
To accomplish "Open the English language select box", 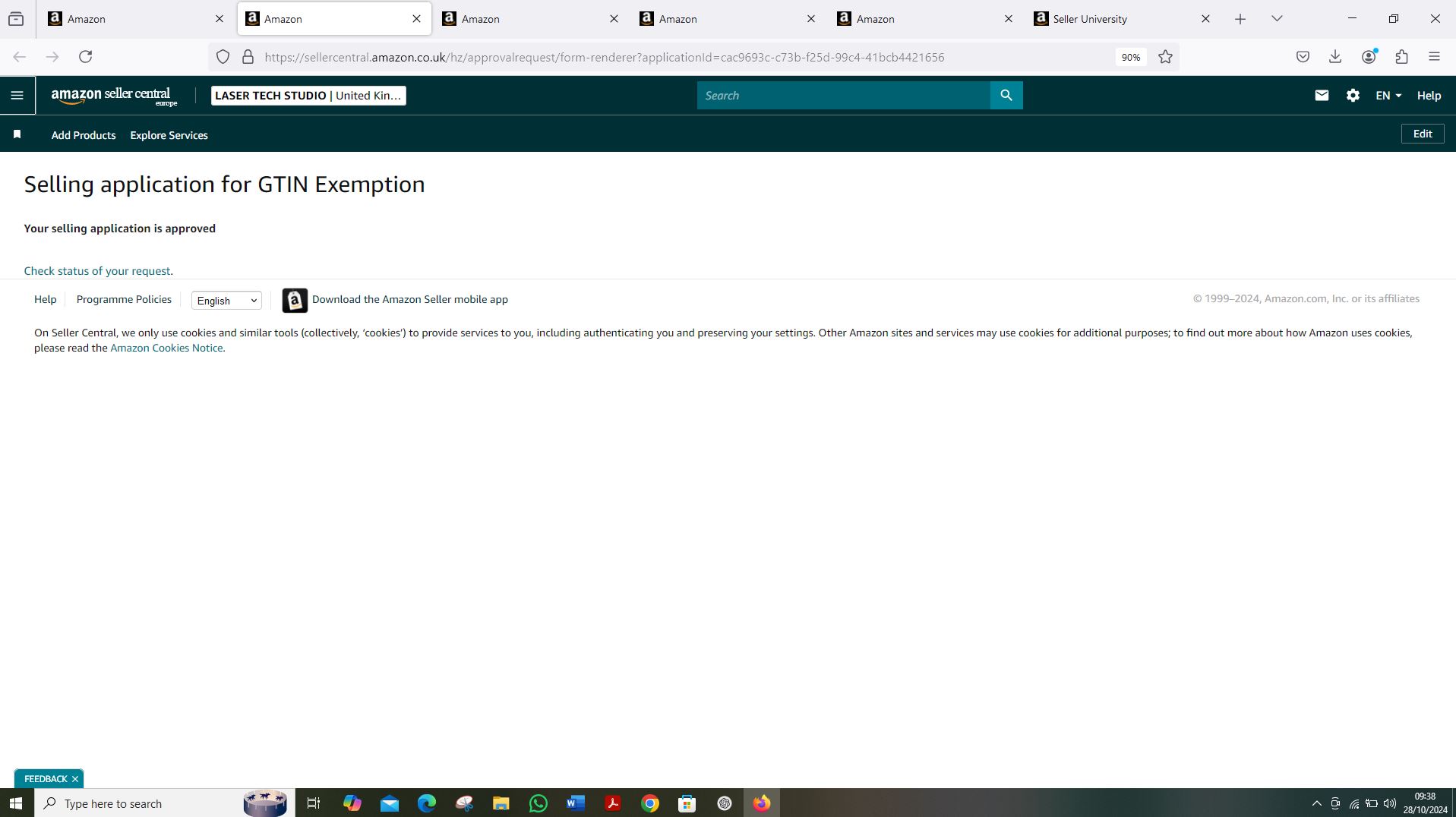I will pyautogui.click(x=226, y=301).
